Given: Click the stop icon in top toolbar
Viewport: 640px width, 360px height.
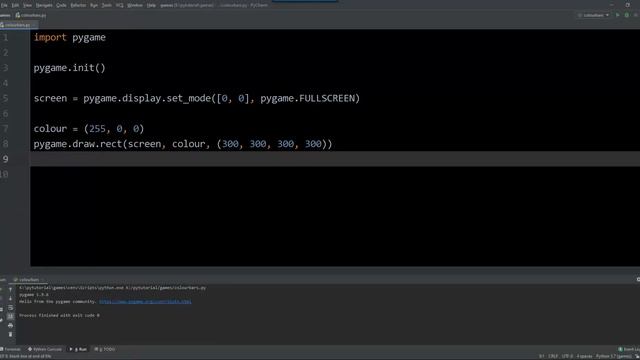Looking at the screenshot, I should click(636, 15).
